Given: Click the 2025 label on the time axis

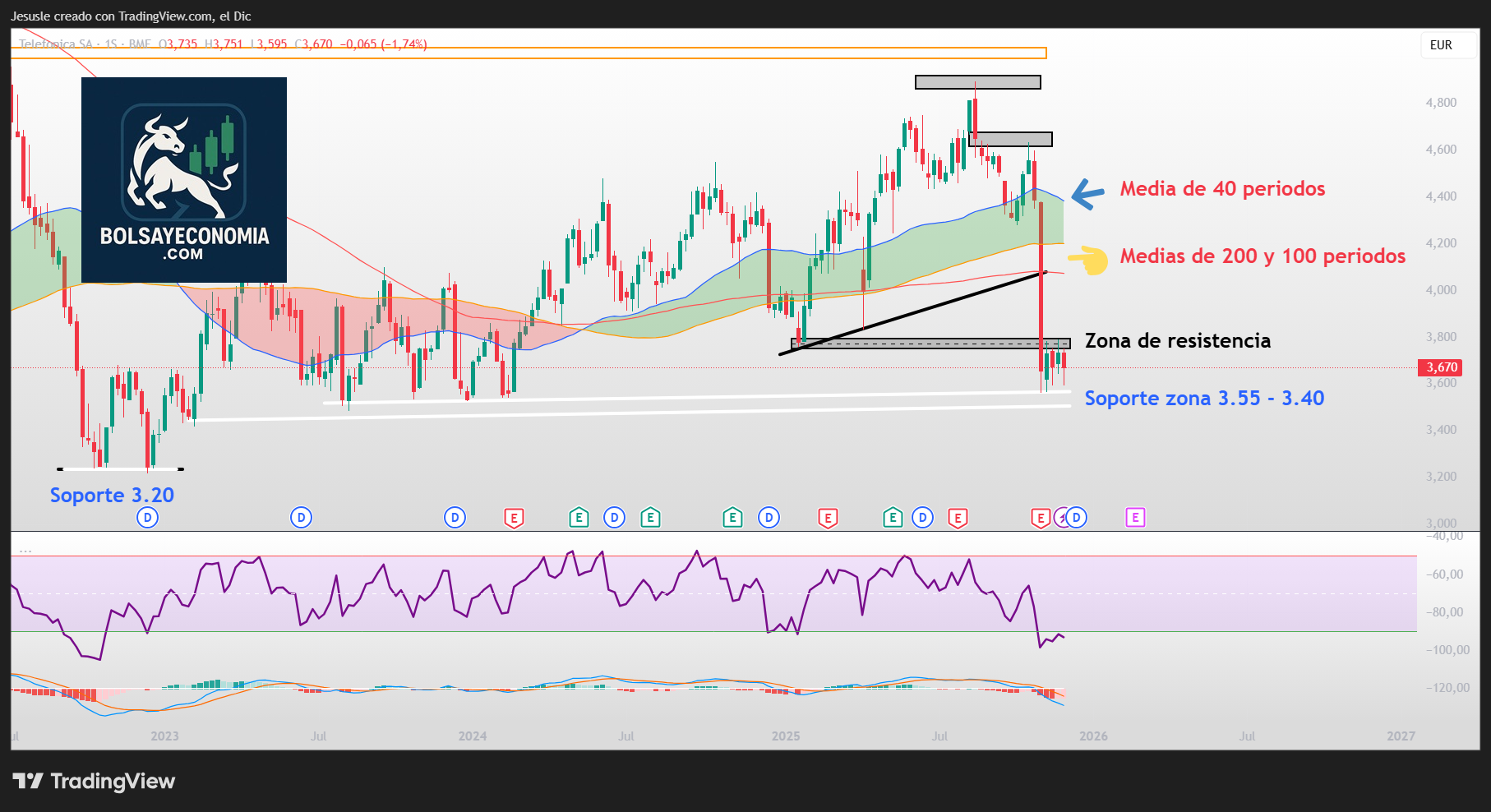Looking at the screenshot, I should 787,736.
